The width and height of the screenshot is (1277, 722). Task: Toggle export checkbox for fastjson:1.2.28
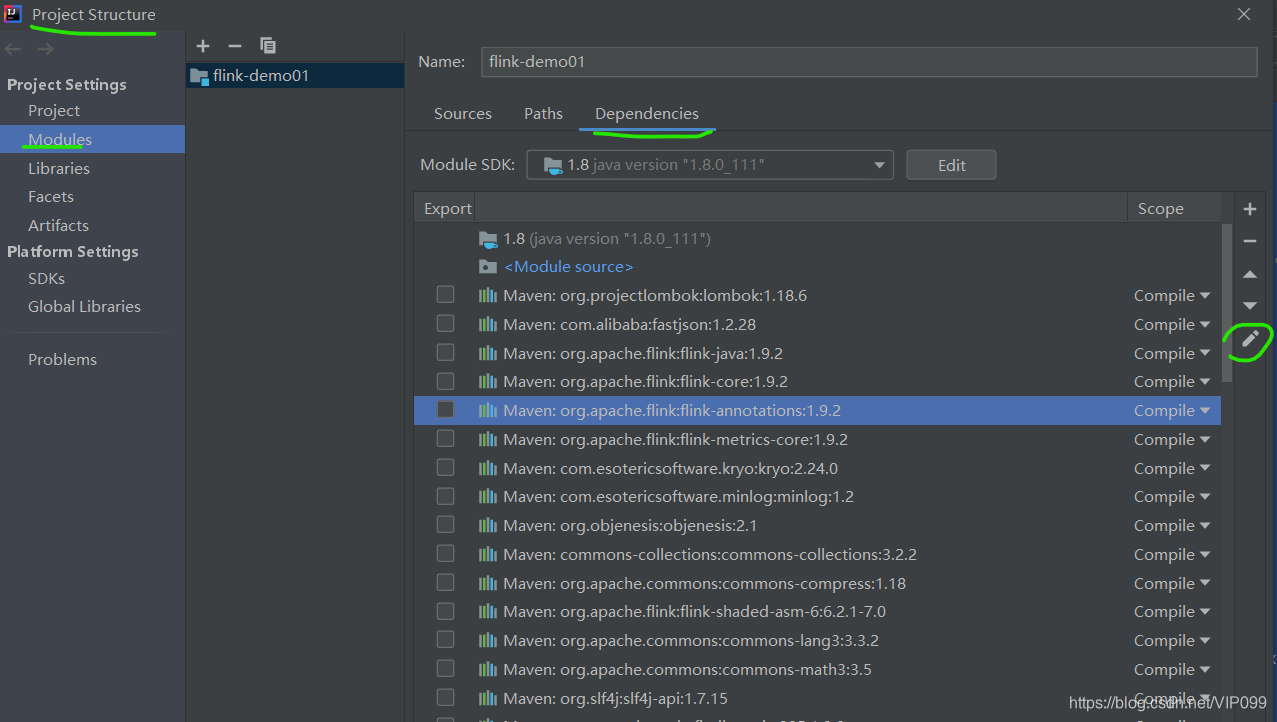[x=445, y=323]
